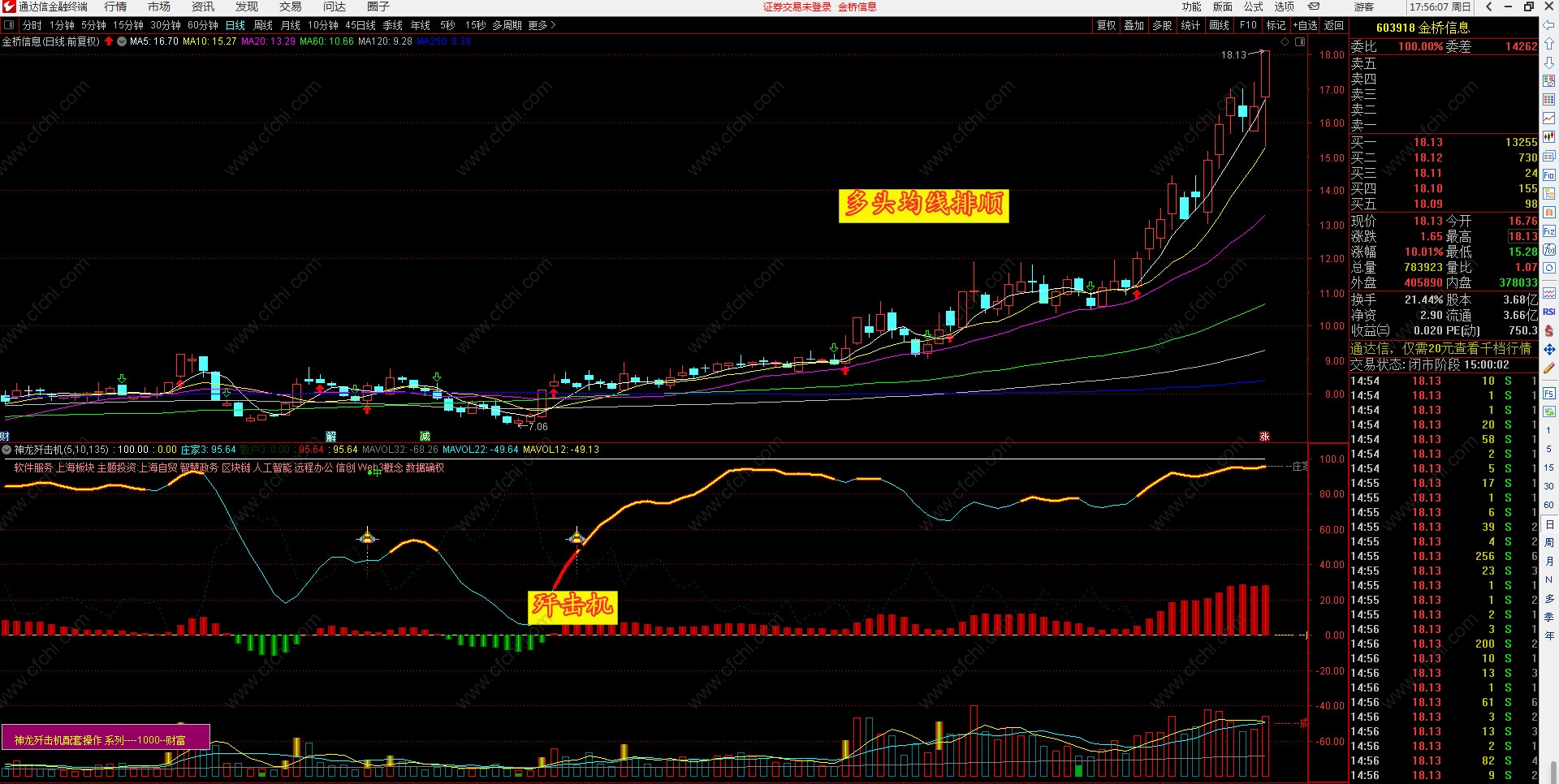The width and height of the screenshot is (1559, 784).
Task: Select the 15 minute period in sidebar
Action: [1549, 467]
